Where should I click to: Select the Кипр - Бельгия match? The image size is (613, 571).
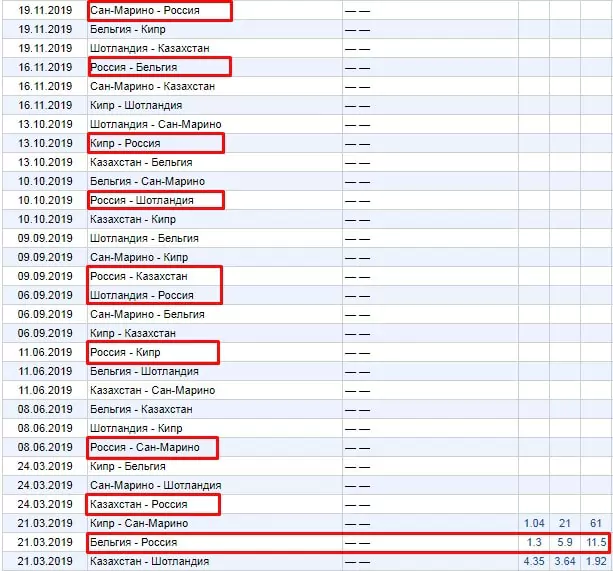[127, 467]
